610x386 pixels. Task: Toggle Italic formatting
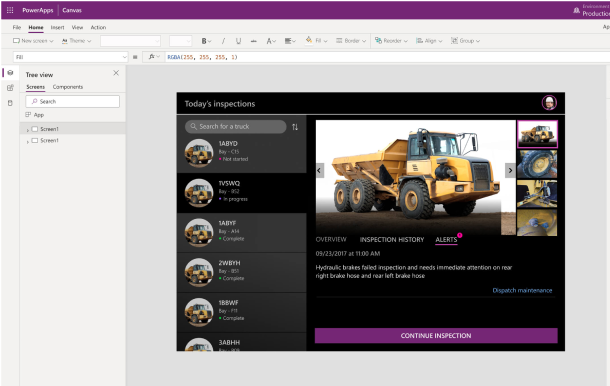223,41
